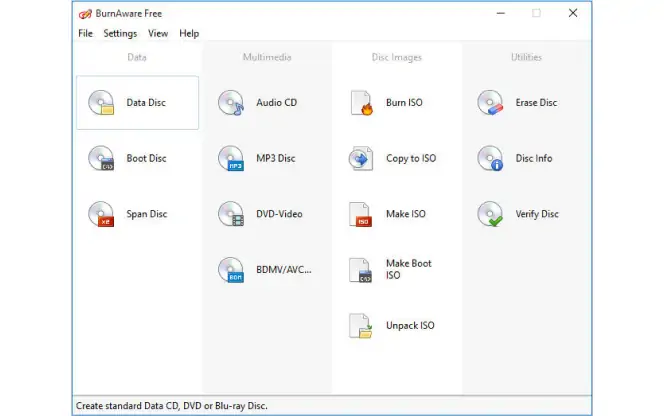This screenshot has height=416, width=664.
Task: Open the MP3 Disc icon
Action: click(x=231, y=158)
